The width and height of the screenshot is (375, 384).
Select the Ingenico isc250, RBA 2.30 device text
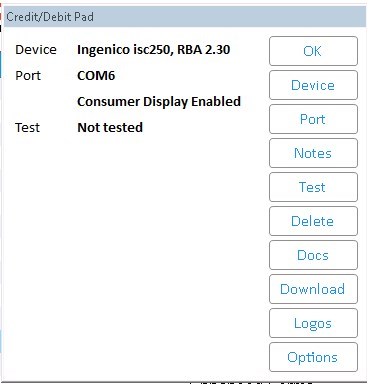[x=153, y=50]
